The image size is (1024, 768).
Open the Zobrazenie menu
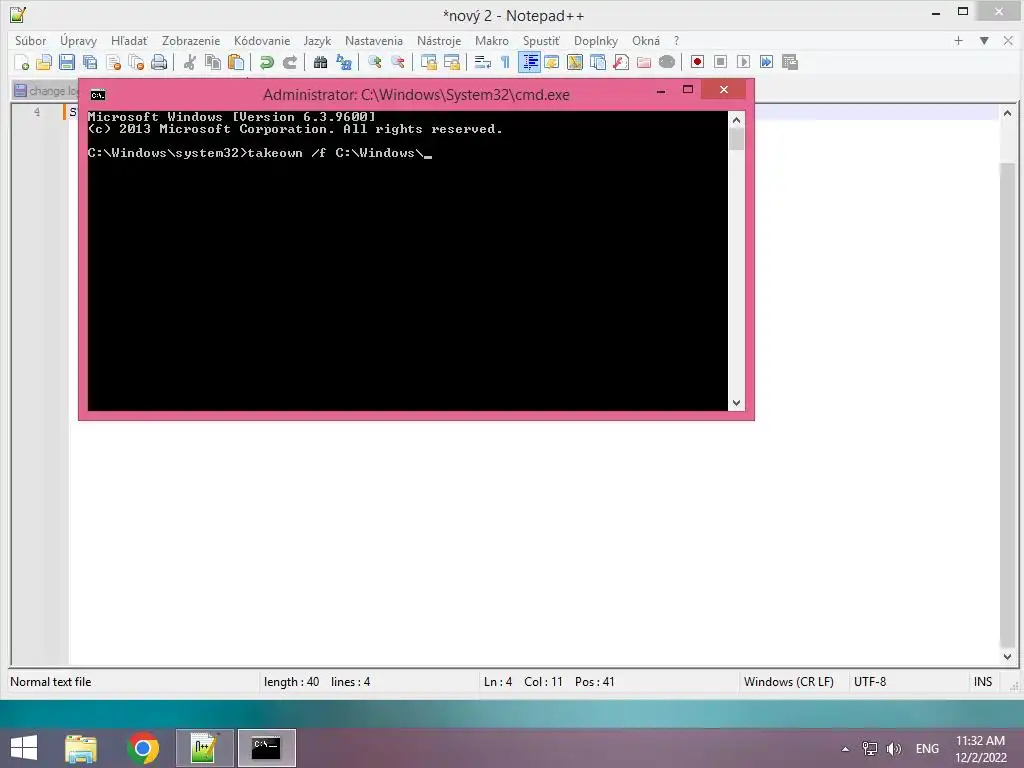pos(191,40)
